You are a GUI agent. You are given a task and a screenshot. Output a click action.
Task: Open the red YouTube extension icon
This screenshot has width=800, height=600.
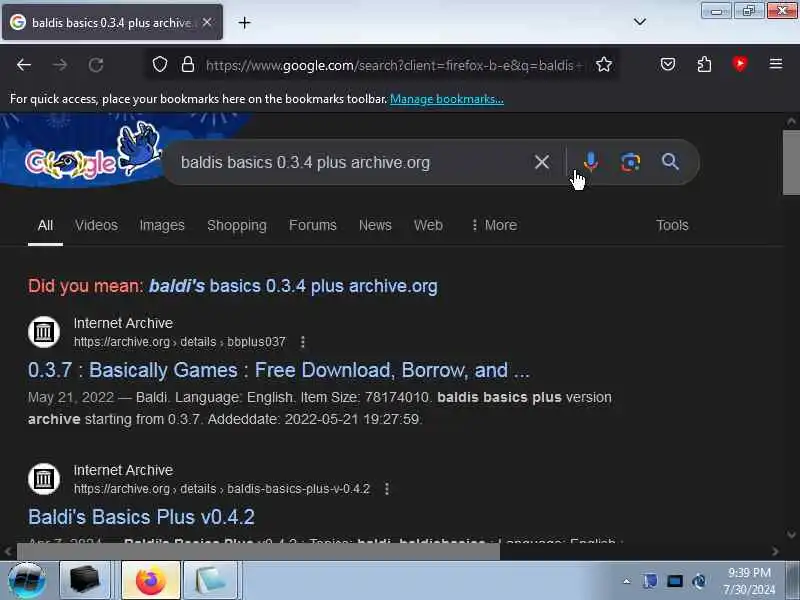[740, 64]
